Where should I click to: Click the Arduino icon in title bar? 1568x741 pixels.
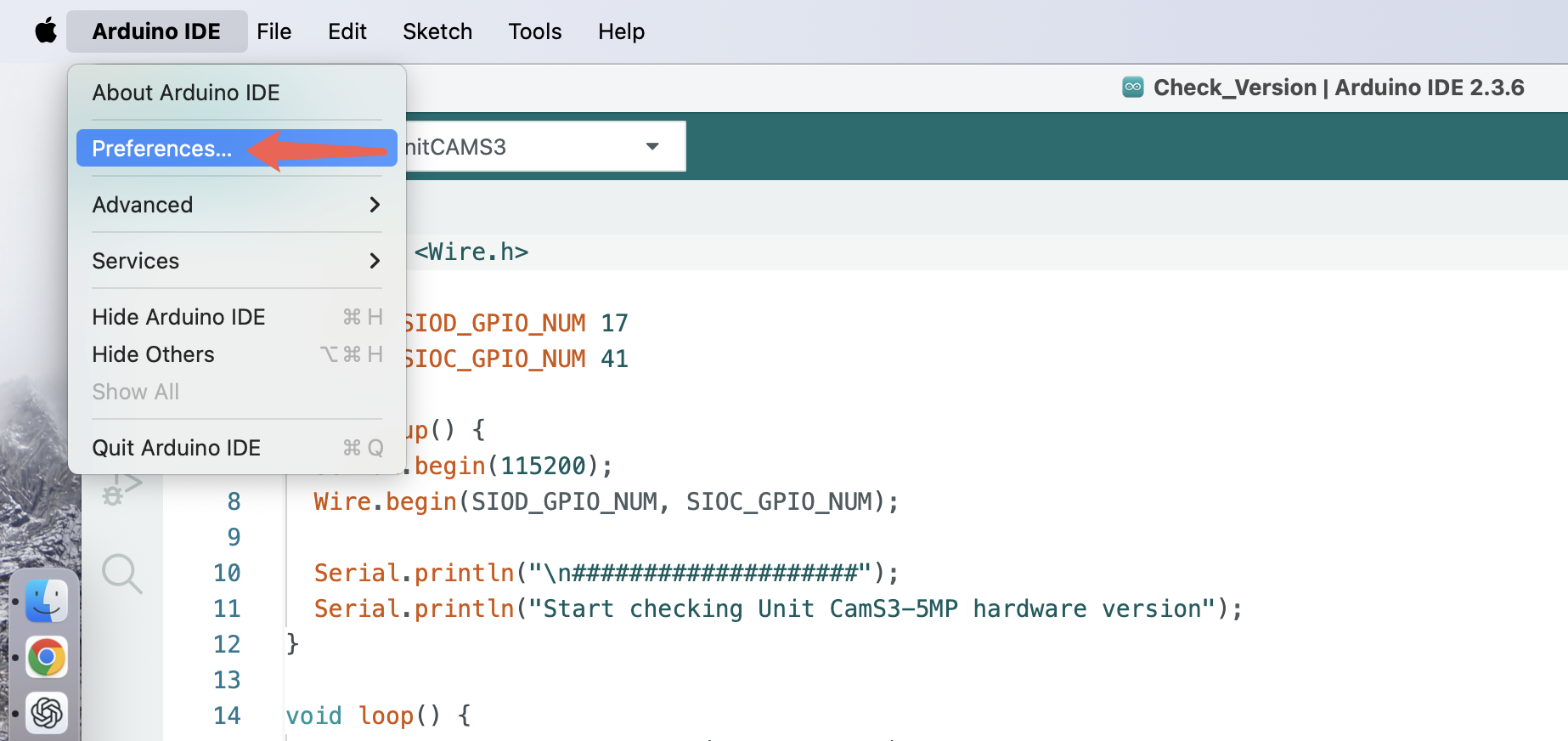[x=1133, y=88]
